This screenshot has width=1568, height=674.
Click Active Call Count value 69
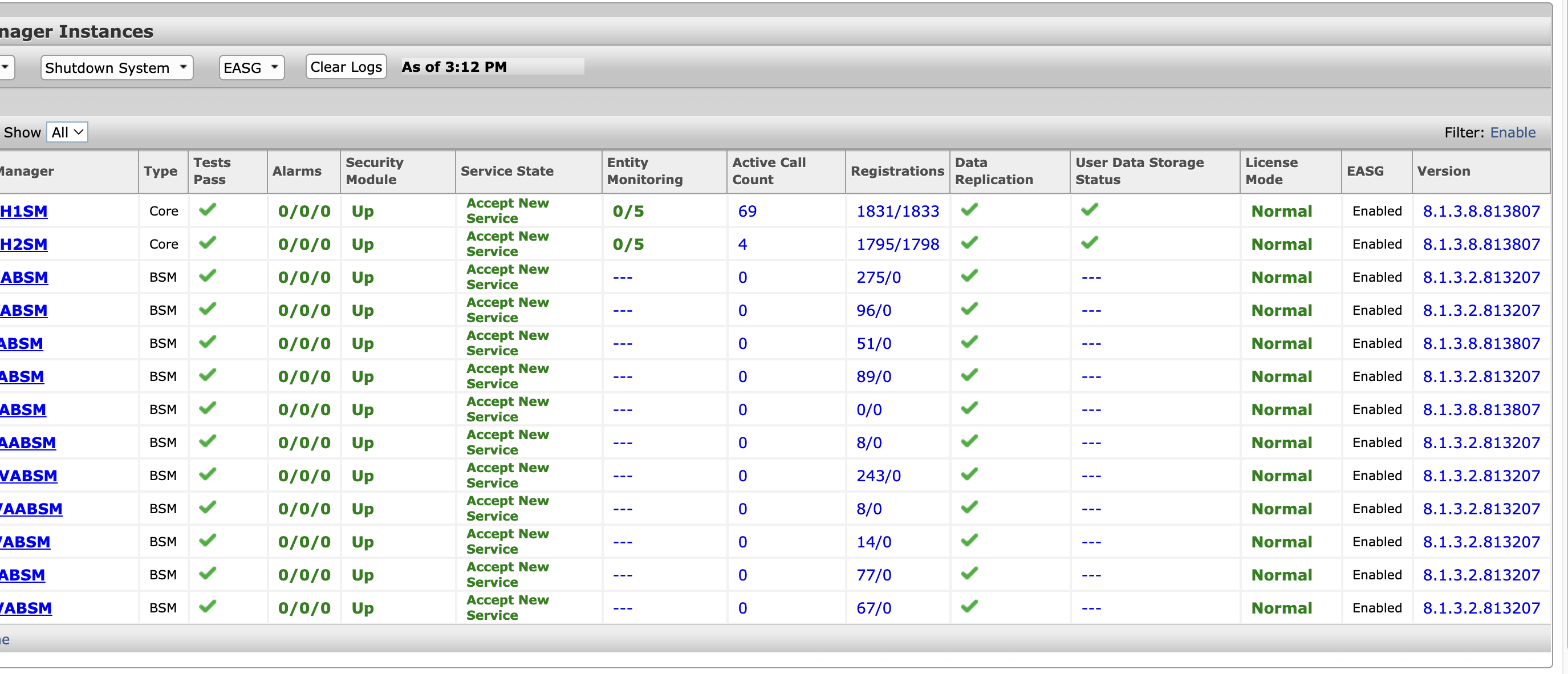coord(748,212)
